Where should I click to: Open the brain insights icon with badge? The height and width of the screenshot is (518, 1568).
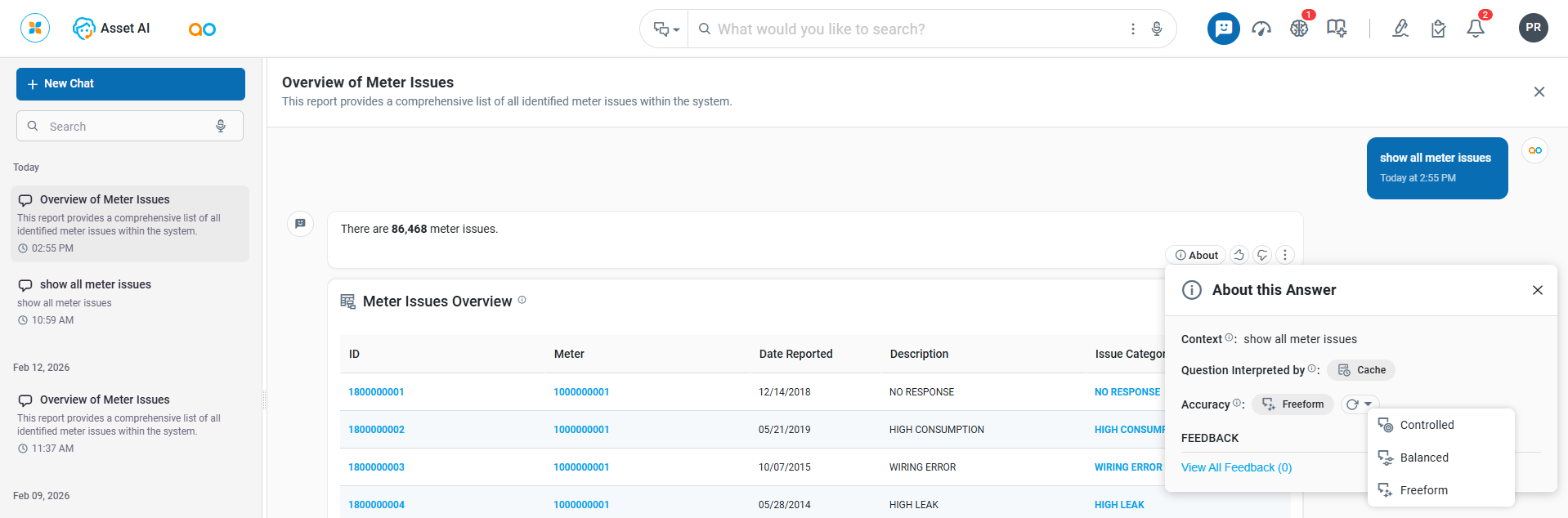(x=1299, y=29)
